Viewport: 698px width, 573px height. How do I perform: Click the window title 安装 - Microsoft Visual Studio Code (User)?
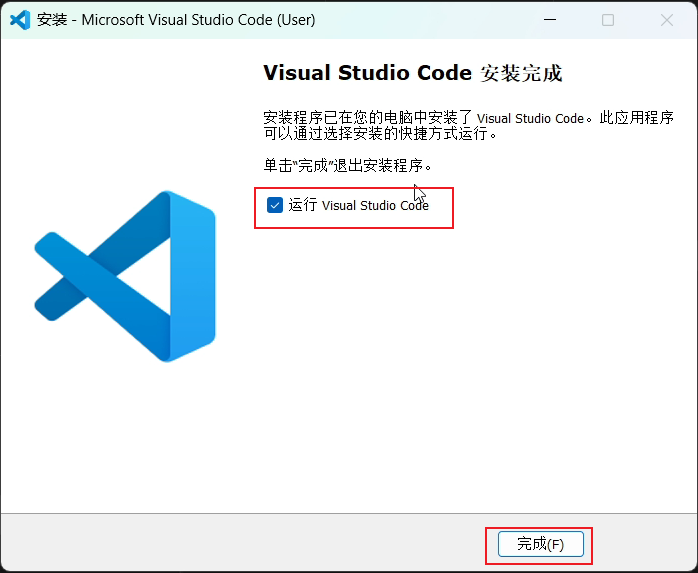[x=176, y=20]
